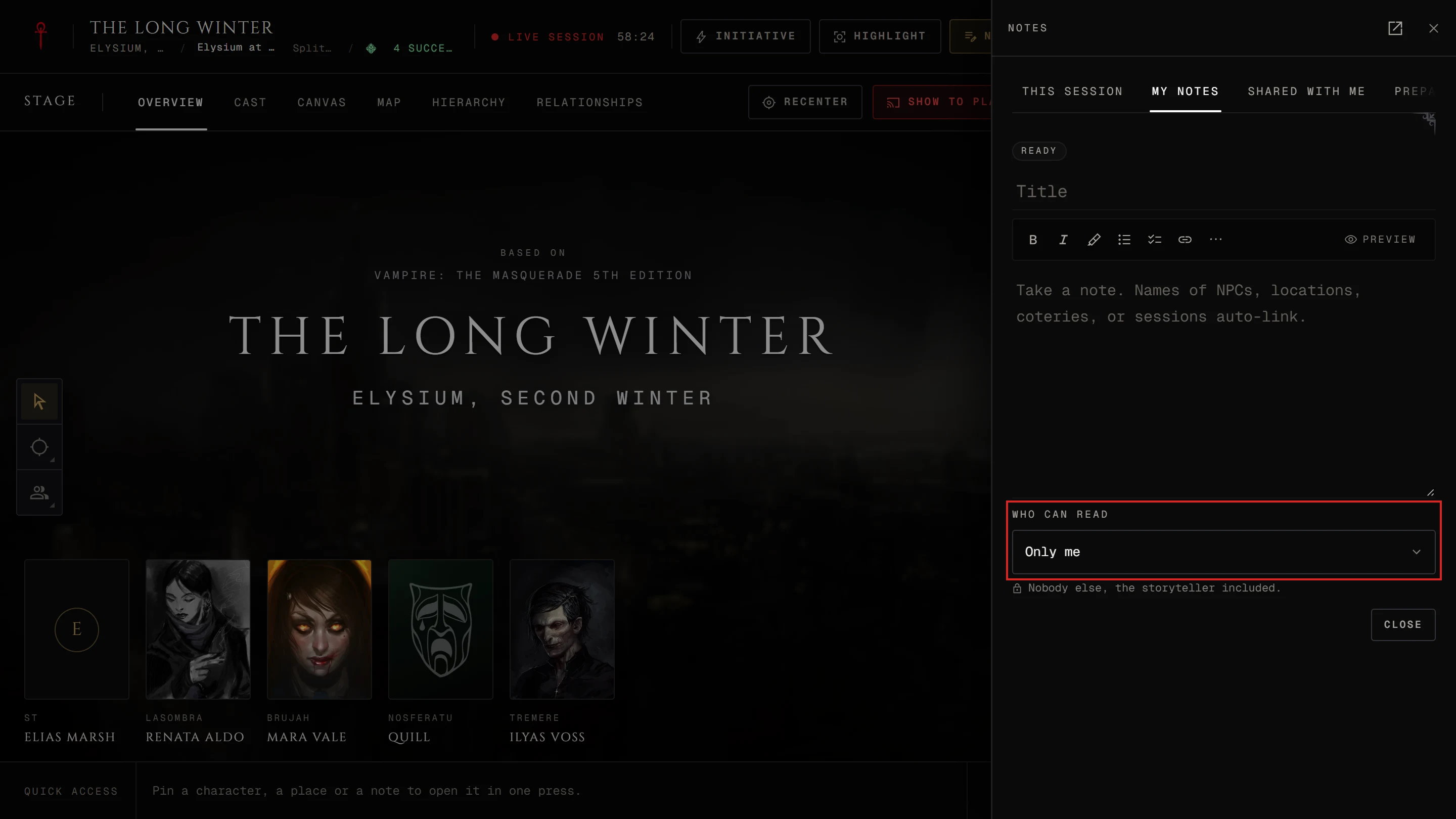Select the highlighter pen icon
The height and width of the screenshot is (819, 1456).
tap(1094, 240)
